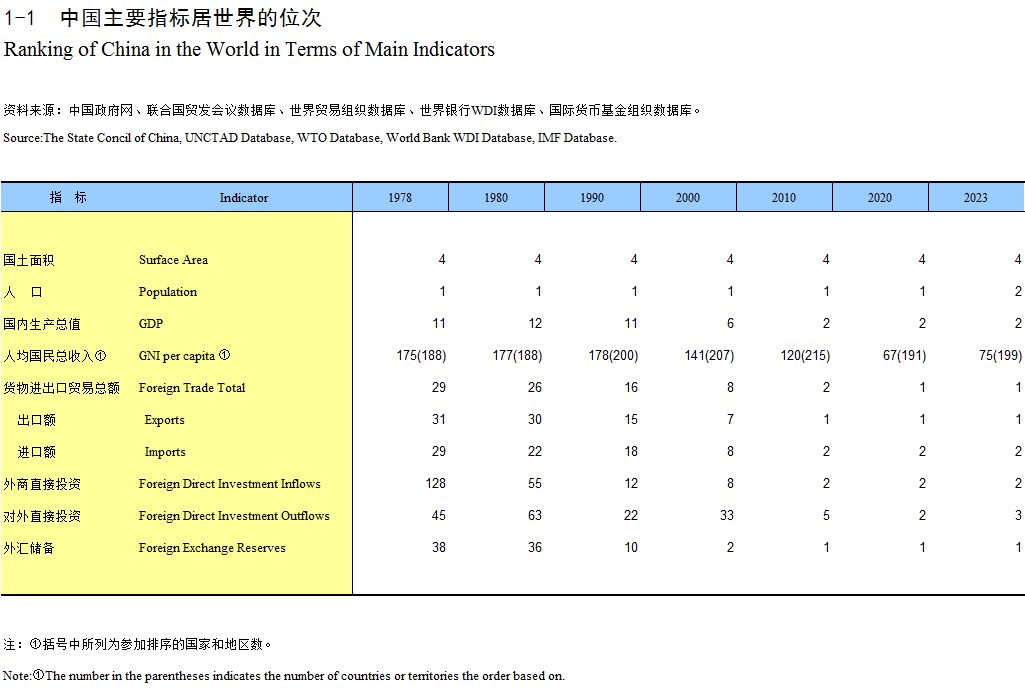Select the 指标 header cell
Image resolution: width=1025 pixels, height=692 pixels.
[68, 198]
